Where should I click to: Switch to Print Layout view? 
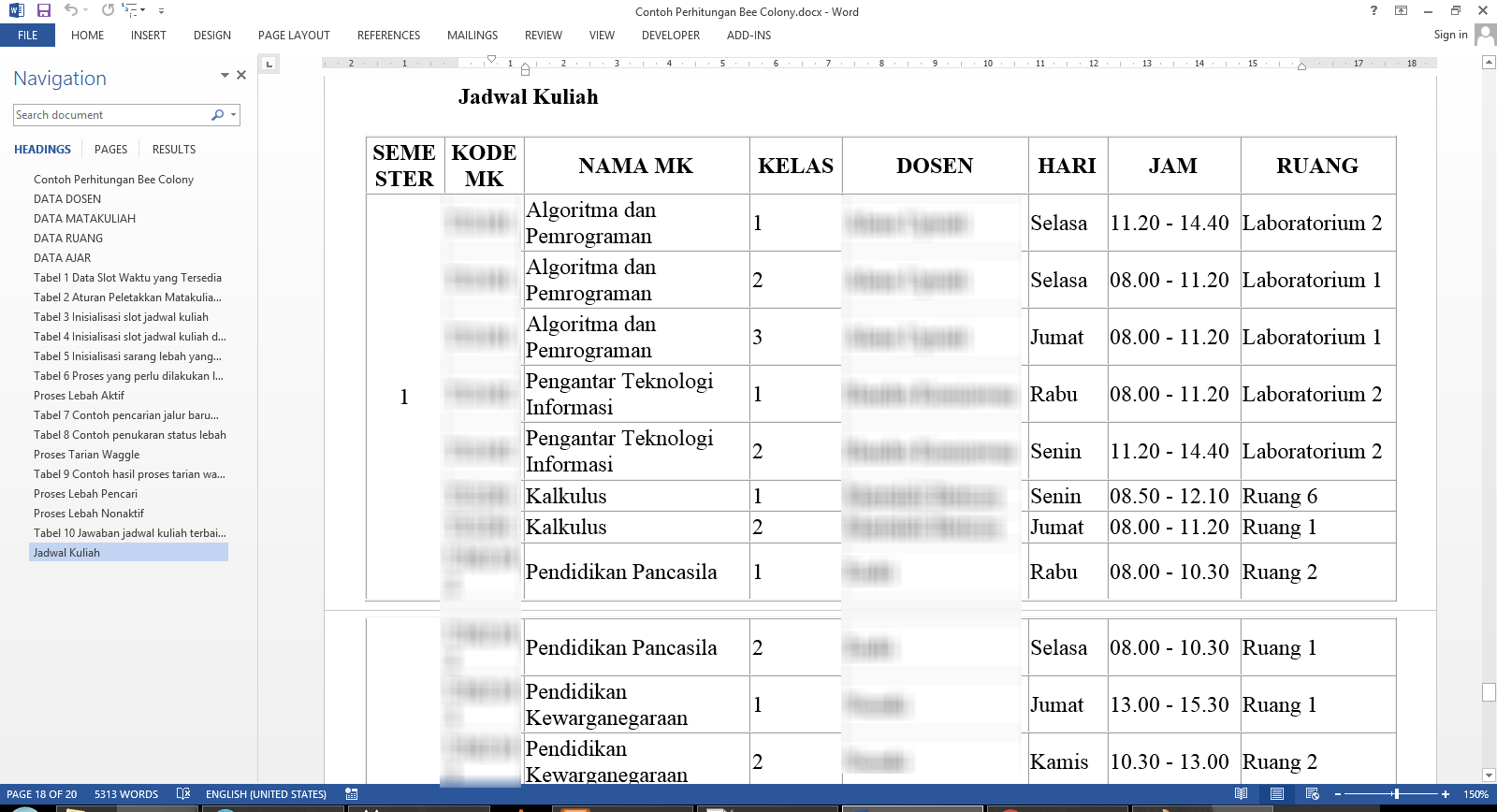pos(1276,794)
